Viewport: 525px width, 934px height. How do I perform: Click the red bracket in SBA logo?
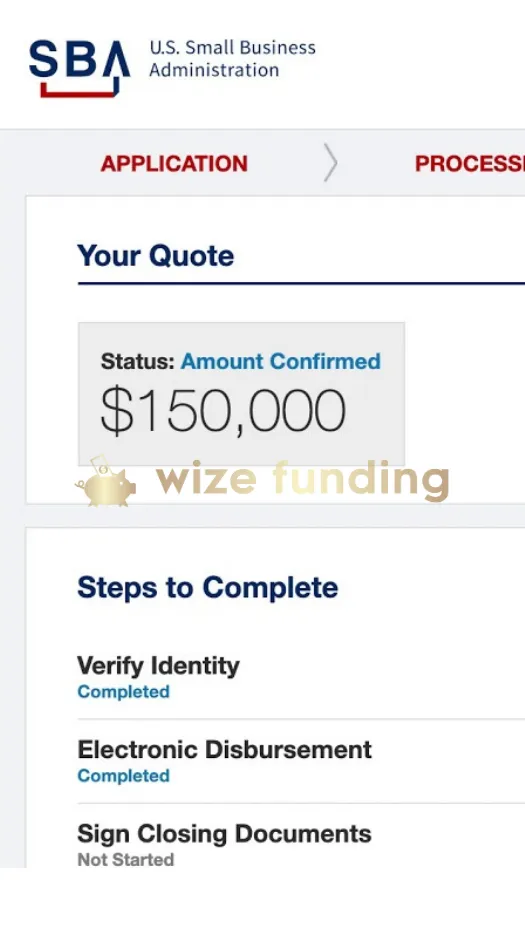tap(80, 89)
